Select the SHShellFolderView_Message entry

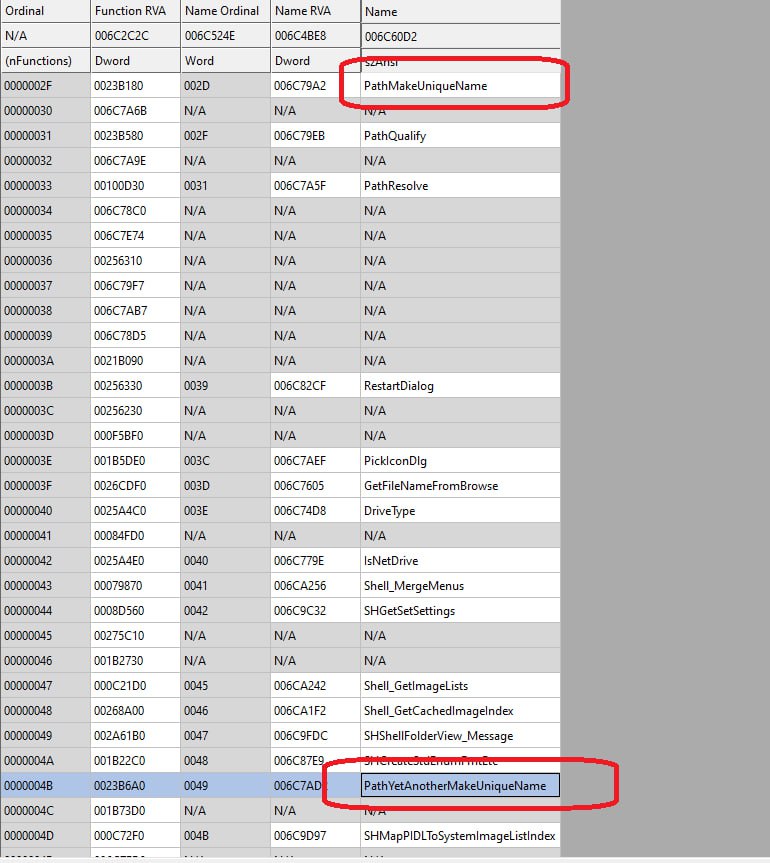[x=460, y=735]
